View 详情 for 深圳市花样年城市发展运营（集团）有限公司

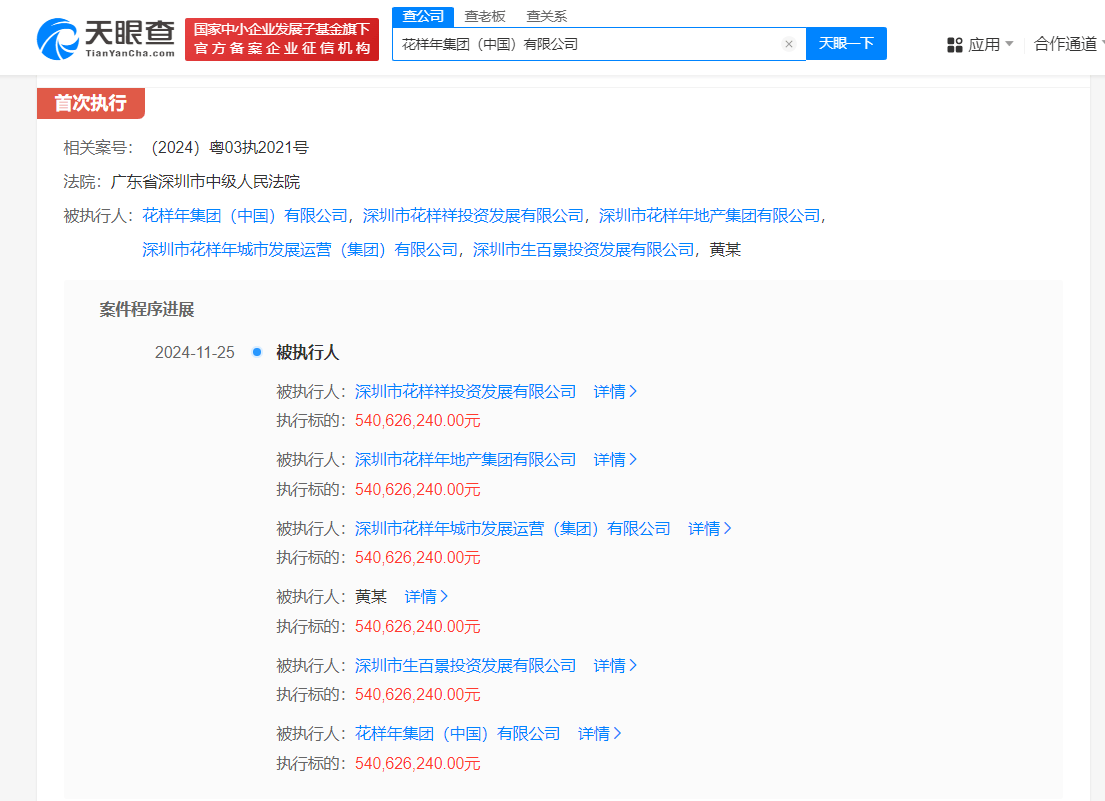[x=710, y=529]
